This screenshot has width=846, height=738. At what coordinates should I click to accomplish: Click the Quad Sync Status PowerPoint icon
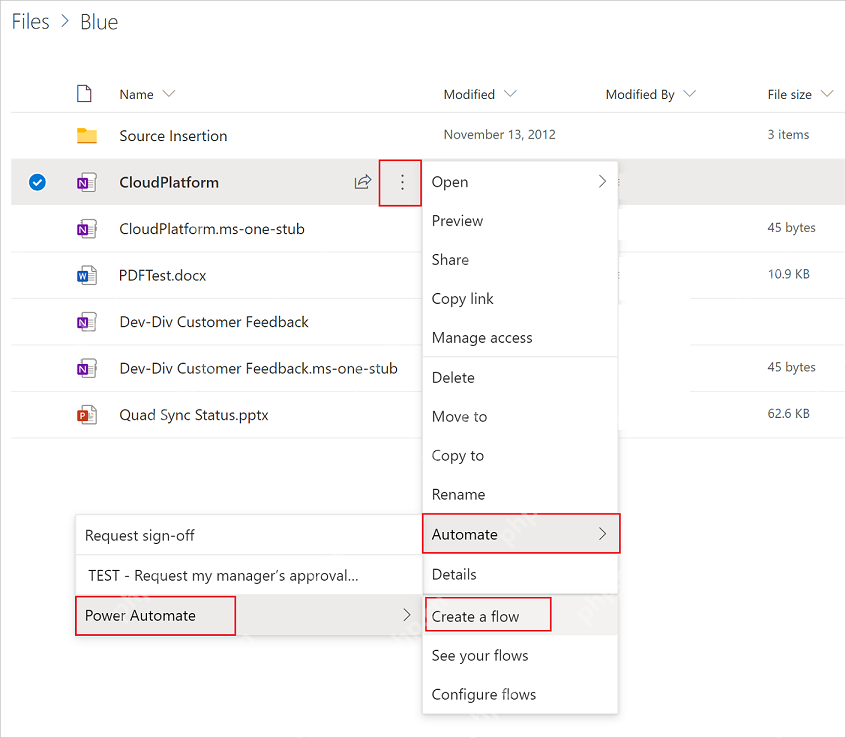coord(86,415)
